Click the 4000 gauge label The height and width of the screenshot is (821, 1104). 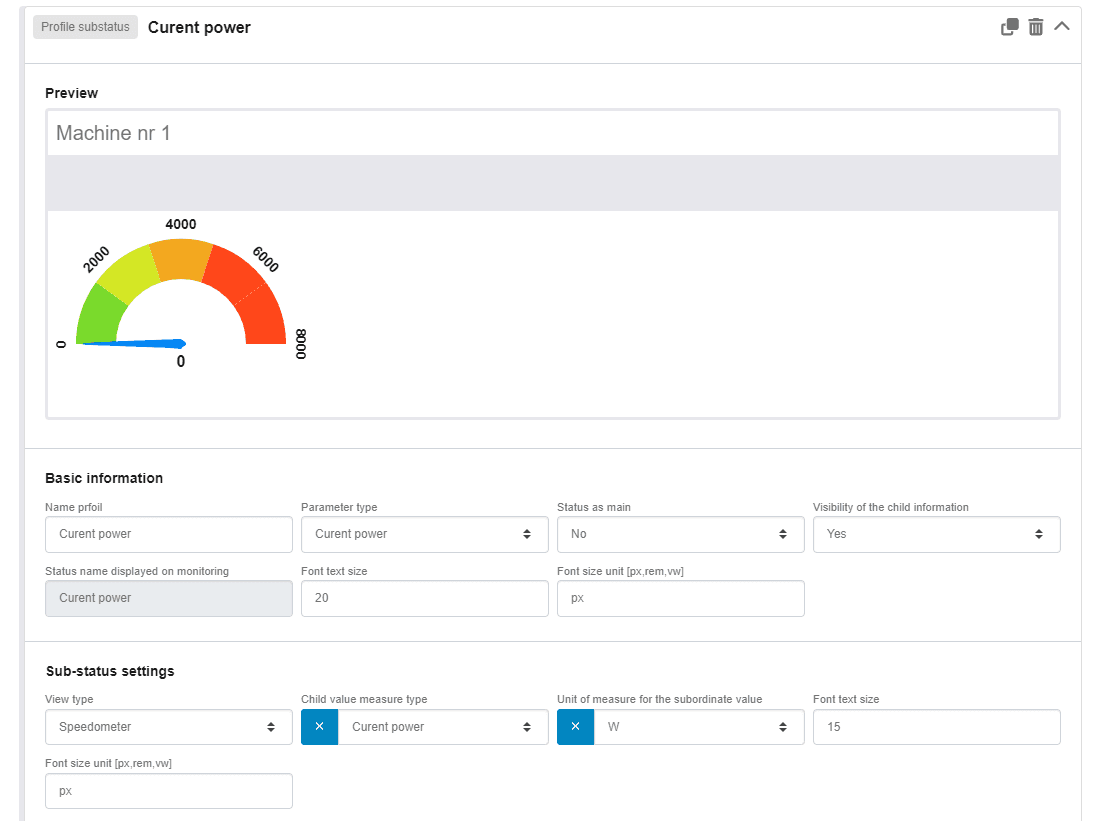click(181, 224)
